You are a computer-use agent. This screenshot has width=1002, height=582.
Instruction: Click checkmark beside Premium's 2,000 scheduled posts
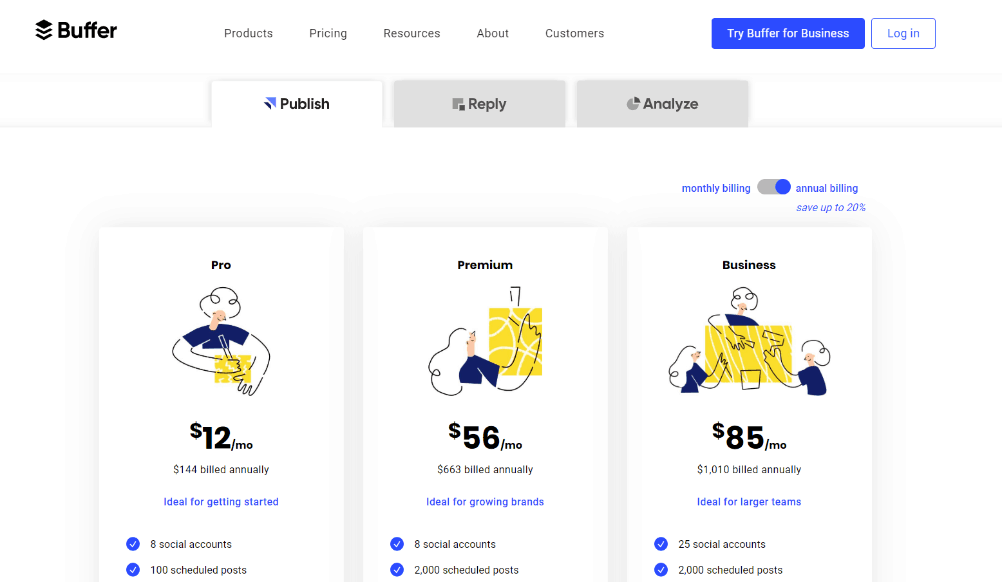(397, 569)
